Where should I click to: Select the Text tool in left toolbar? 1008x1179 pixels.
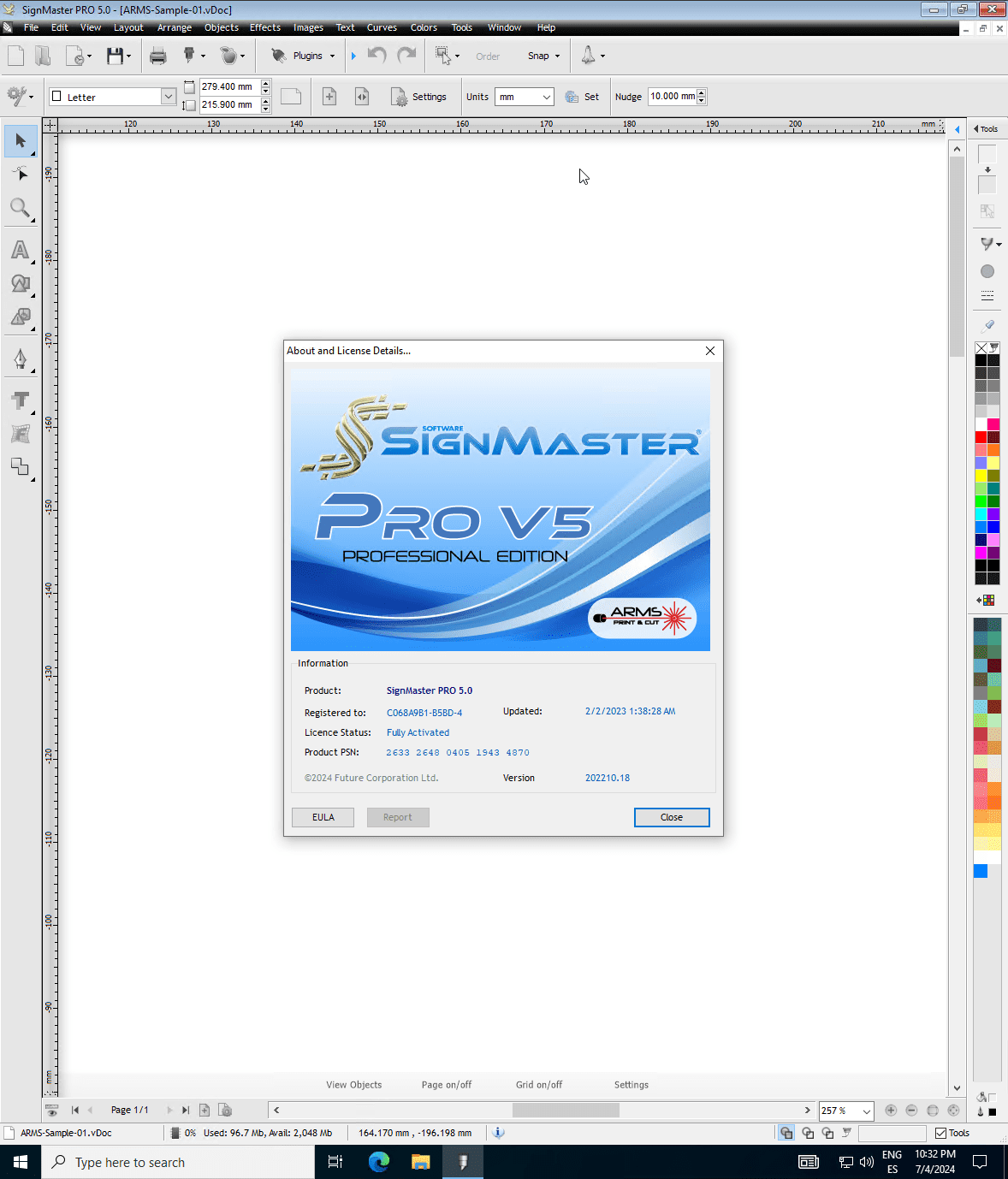coord(20,250)
